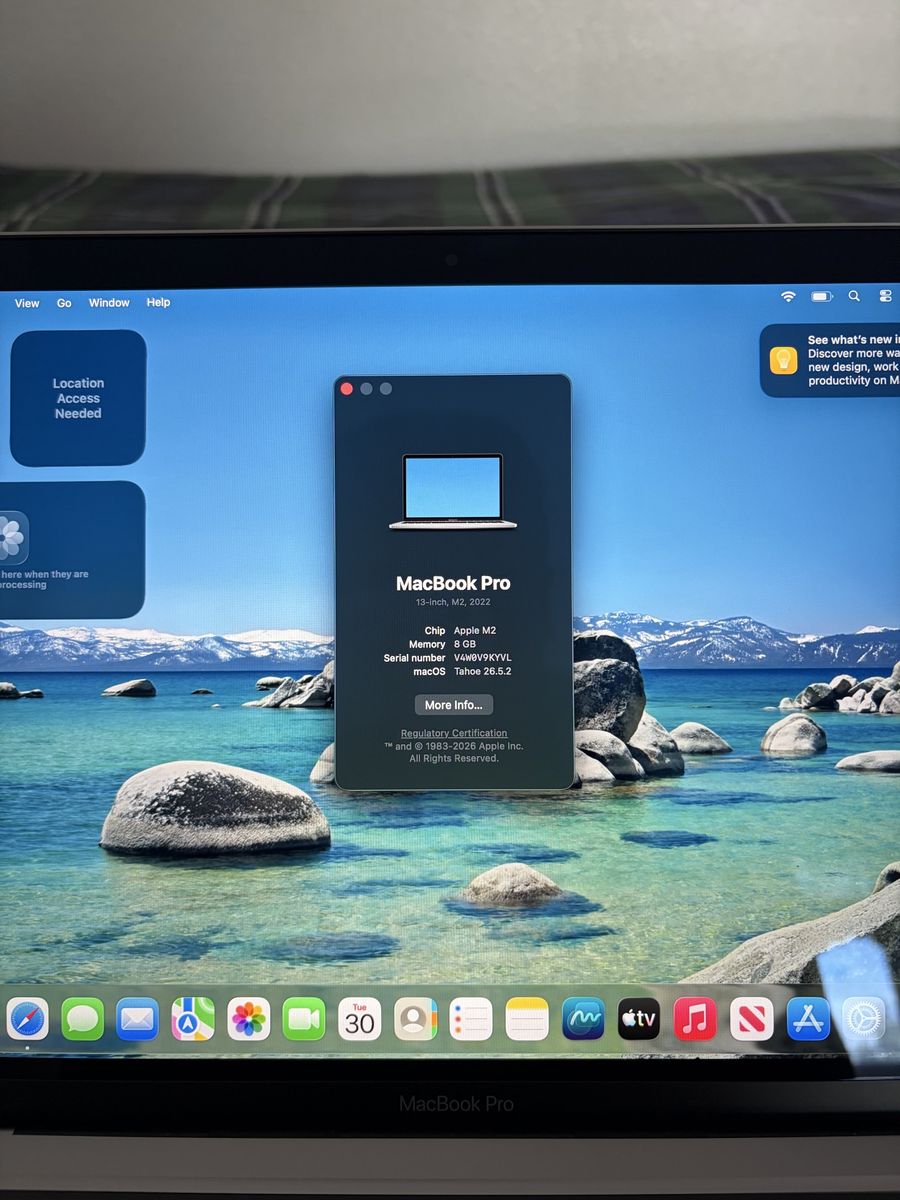Screen dimensions: 900x1200
Task: Click the MacBook Pro title text
Action: (453, 583)
